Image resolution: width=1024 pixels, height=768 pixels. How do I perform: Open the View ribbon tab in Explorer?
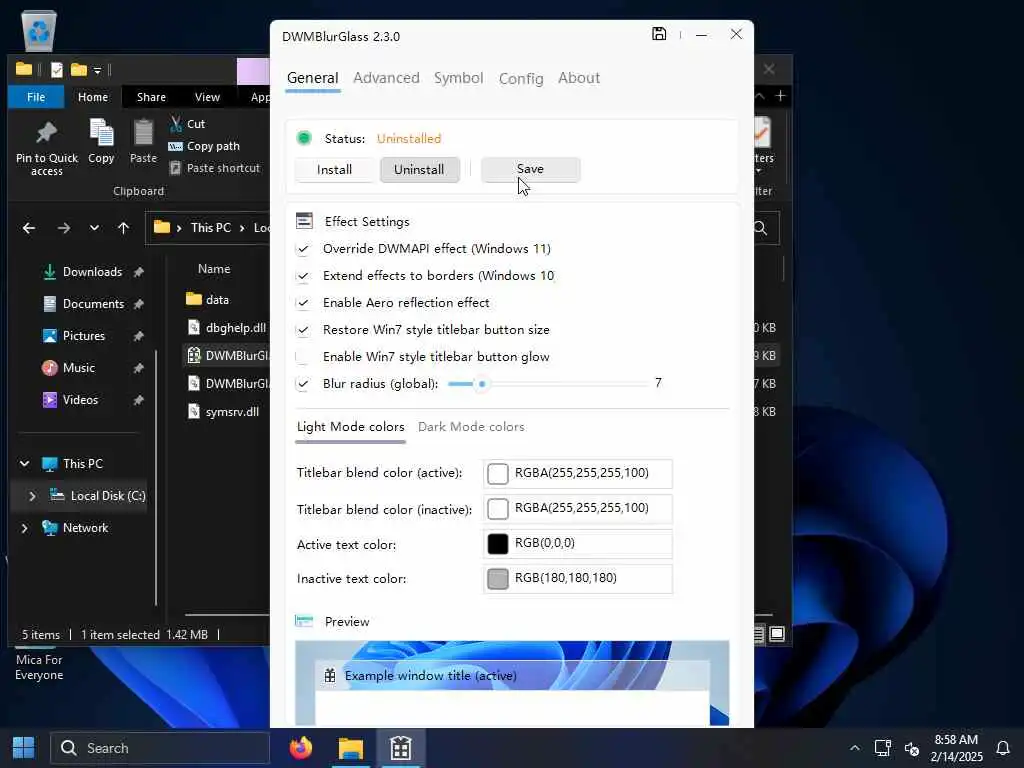point(207,97)
